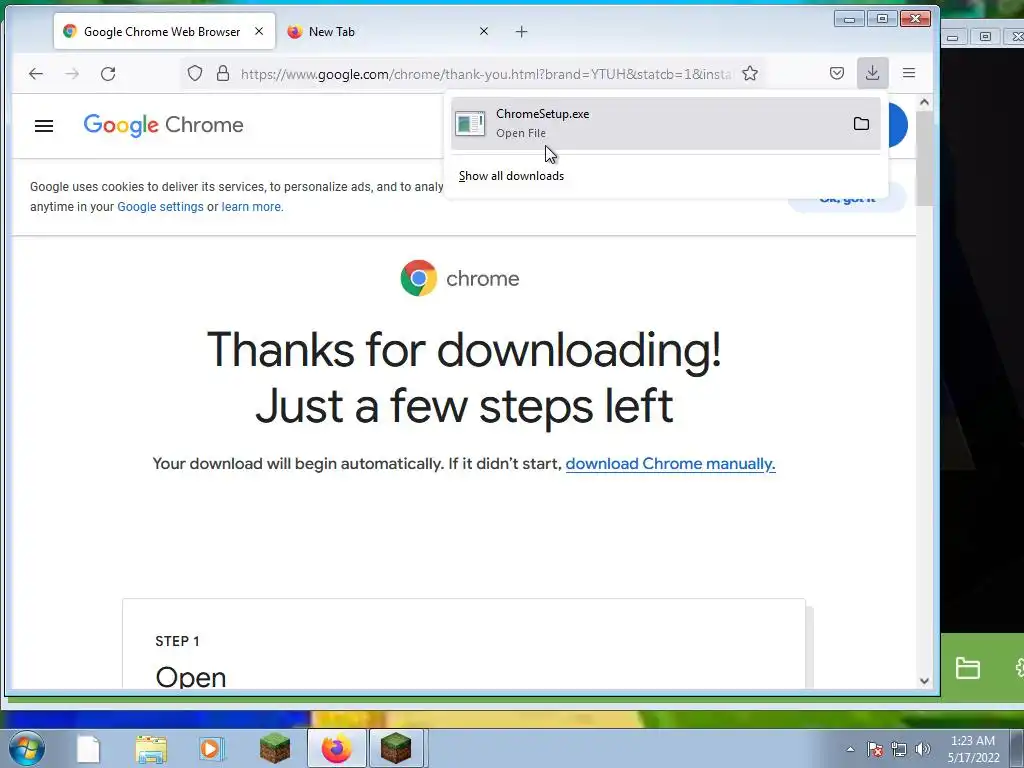Toggle the Firefox downloads panel button

[872, 72]
